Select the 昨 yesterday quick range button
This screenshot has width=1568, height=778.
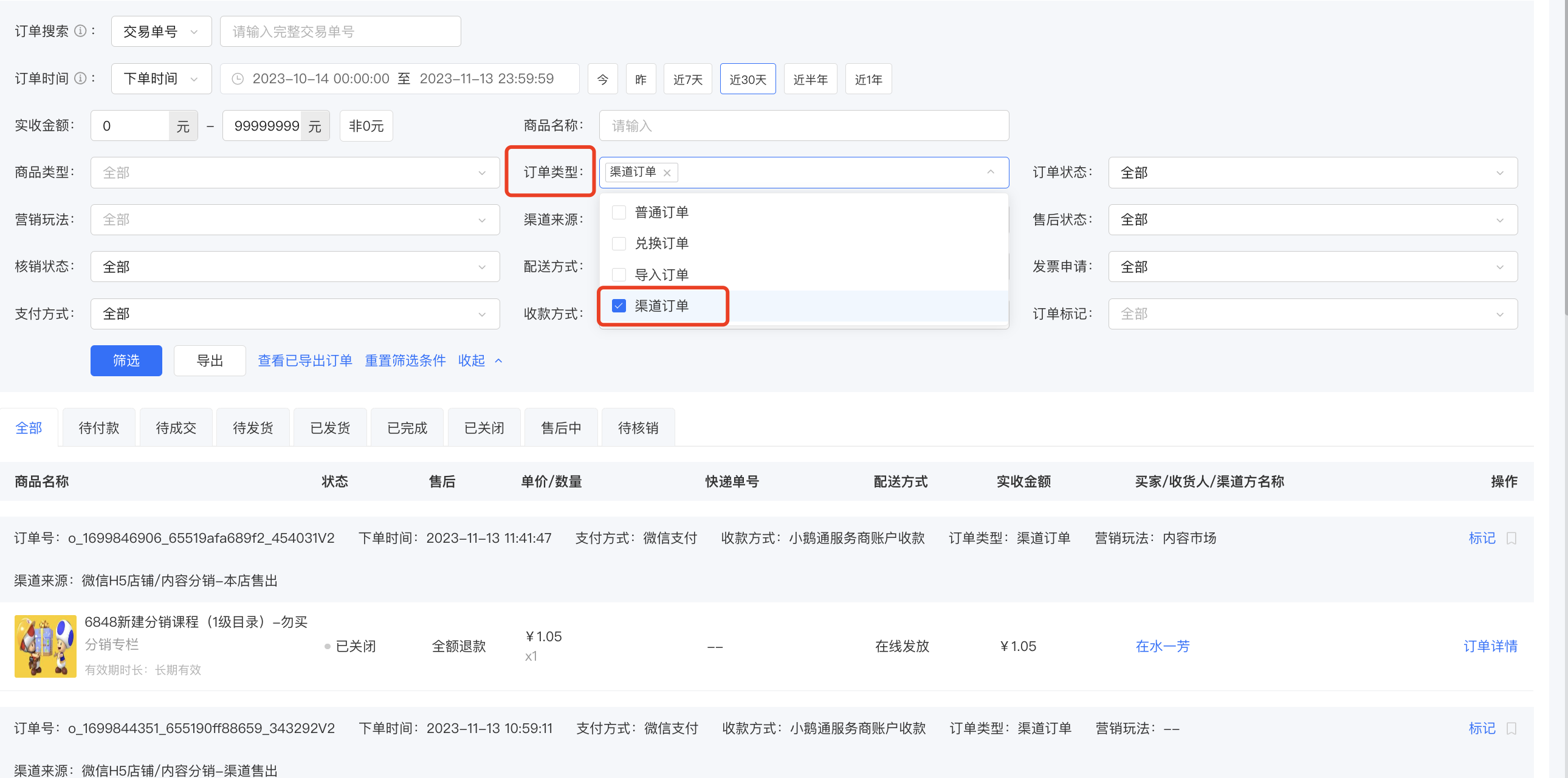click(641, 79)
